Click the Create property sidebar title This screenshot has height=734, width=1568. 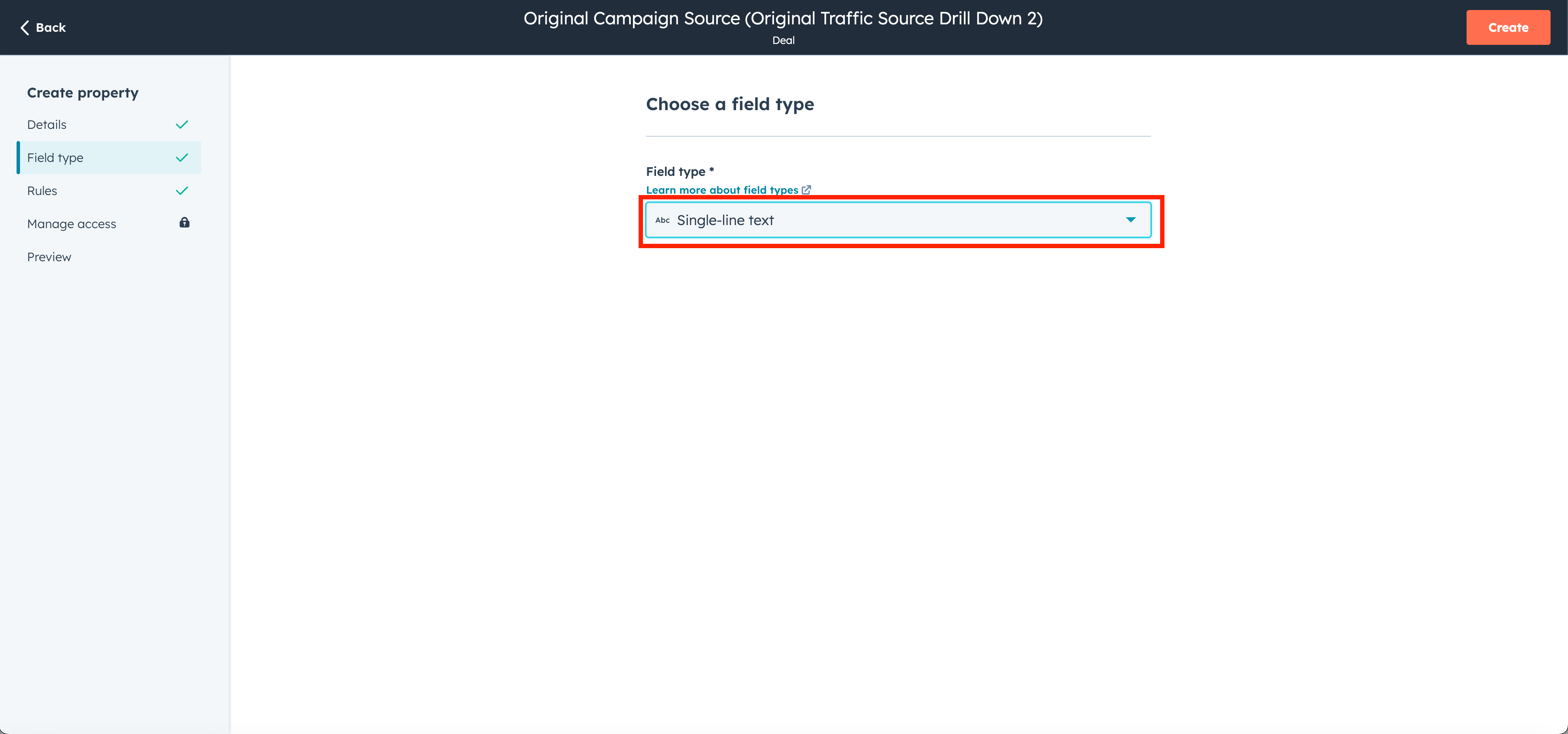[83, 92]
